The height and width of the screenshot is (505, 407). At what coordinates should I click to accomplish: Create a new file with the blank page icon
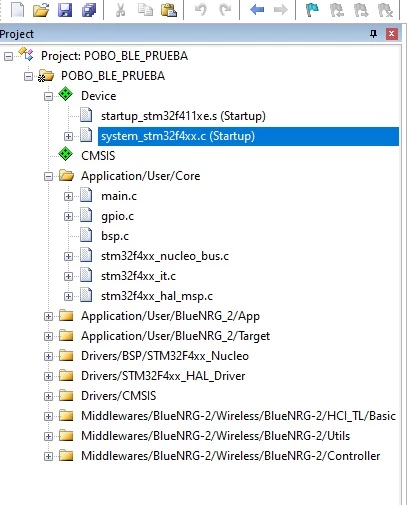pyautogui.click(x=17, y=10)
